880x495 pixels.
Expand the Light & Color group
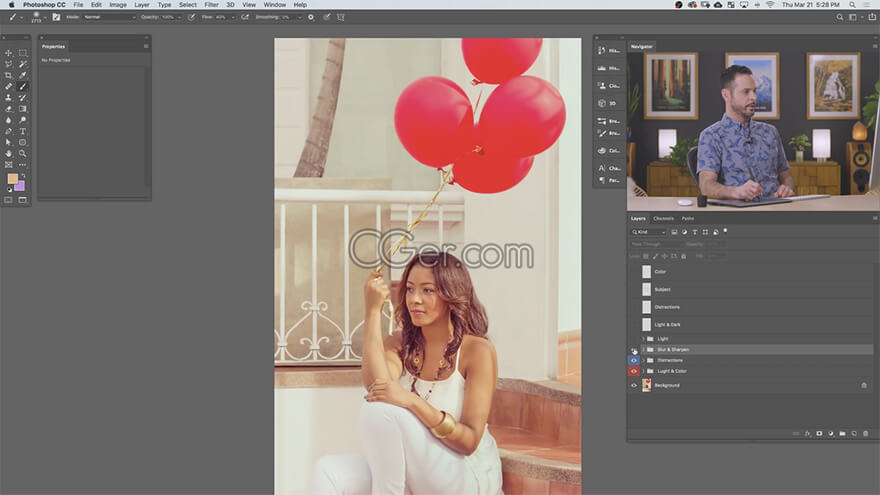(643, 371)
